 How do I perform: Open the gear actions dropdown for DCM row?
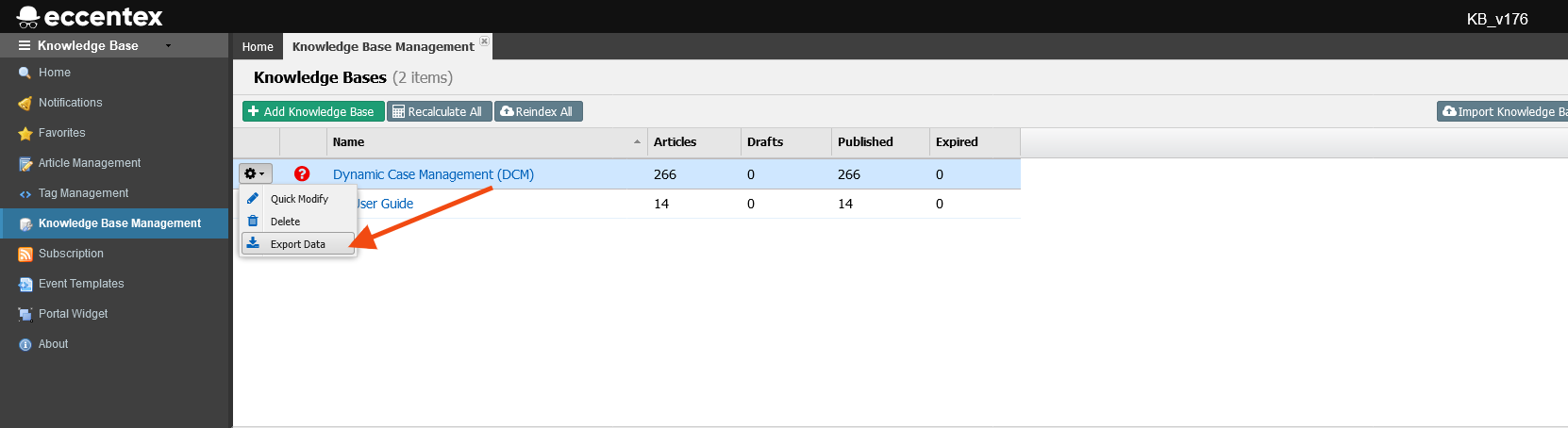coord(255,173)
